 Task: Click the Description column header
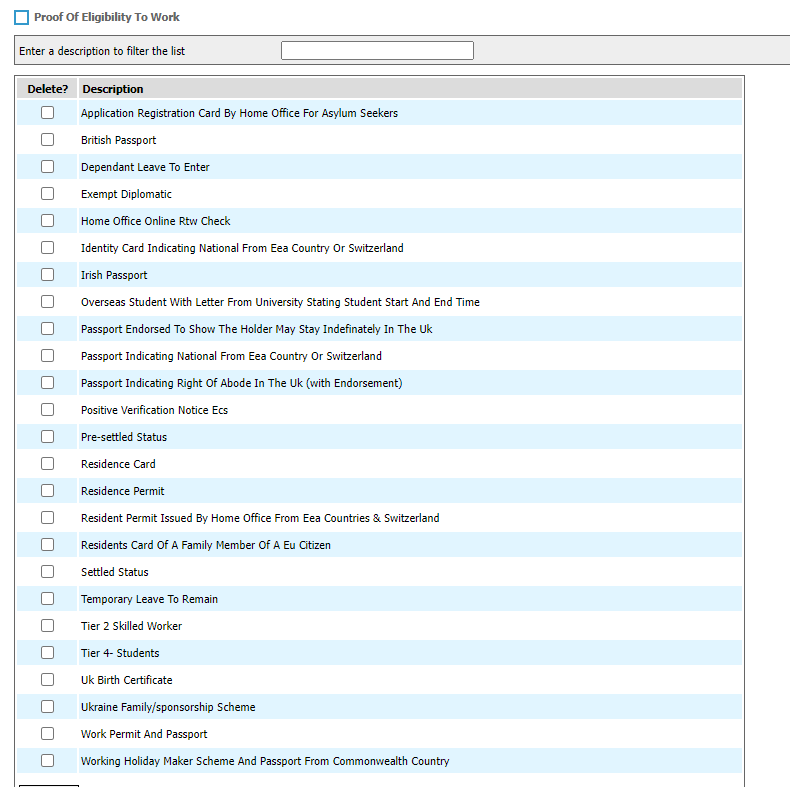click(113, 89)
